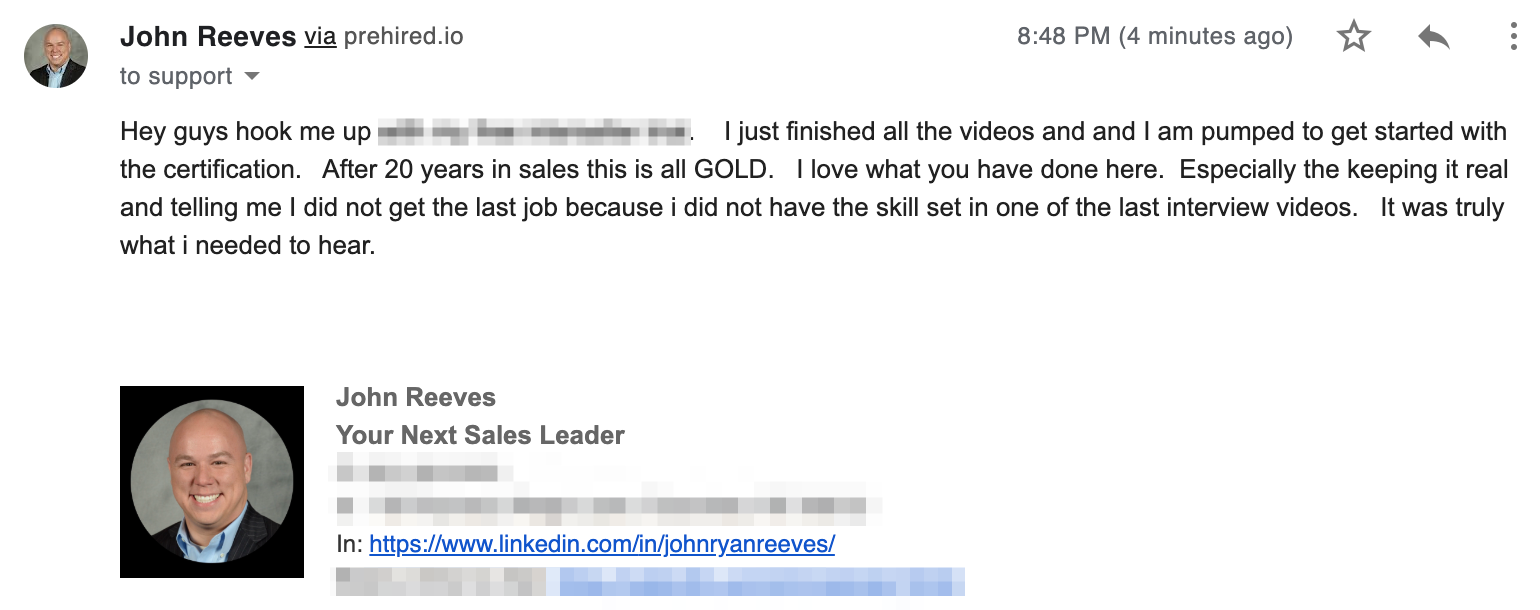This screenshot has height=610, width=1540.
Task: Click "Your Next Sales Leader" signature title
Action: click(x=480, y=435)
